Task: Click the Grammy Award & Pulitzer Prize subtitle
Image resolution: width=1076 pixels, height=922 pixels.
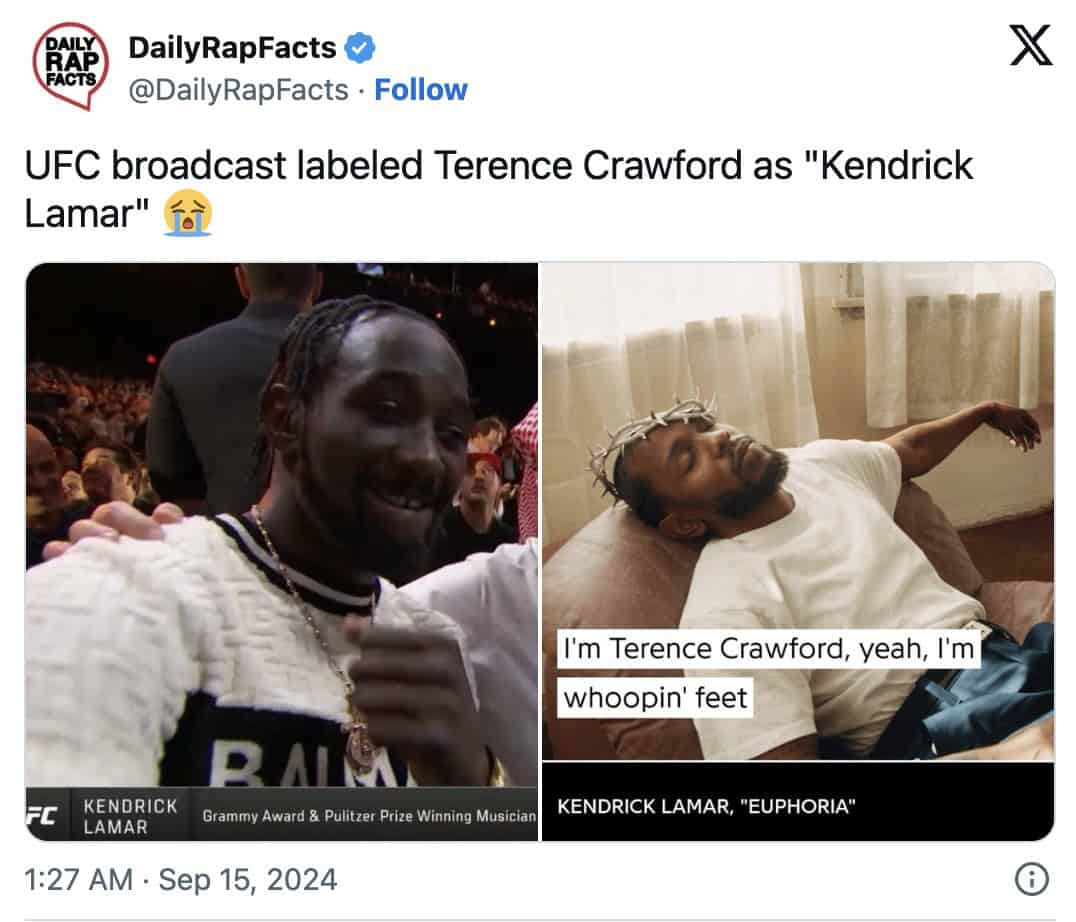Action: pyautogui.click(x=369, y=816)
